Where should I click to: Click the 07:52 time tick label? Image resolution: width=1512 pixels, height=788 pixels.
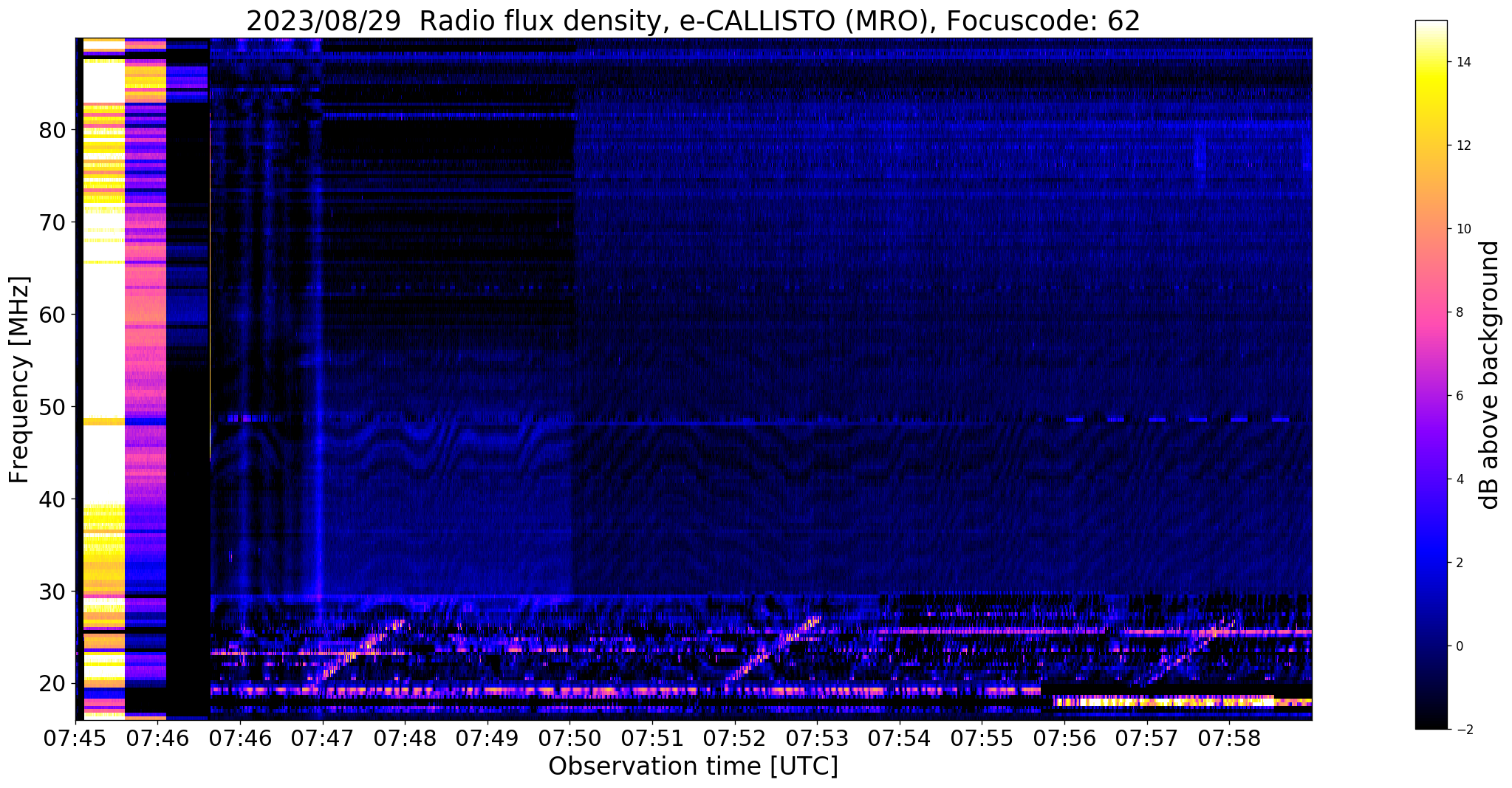coord(734,738)
